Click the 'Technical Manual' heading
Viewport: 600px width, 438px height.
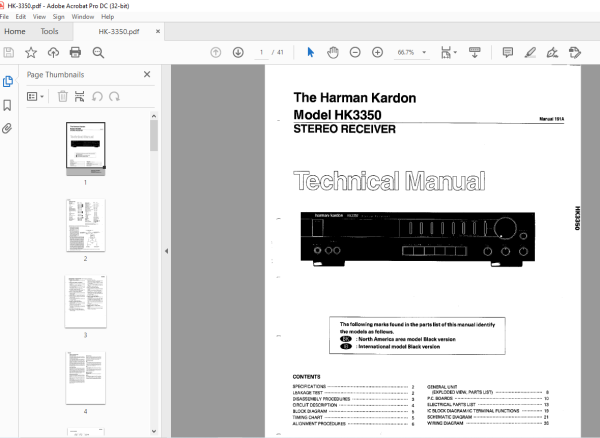[389, 181]
